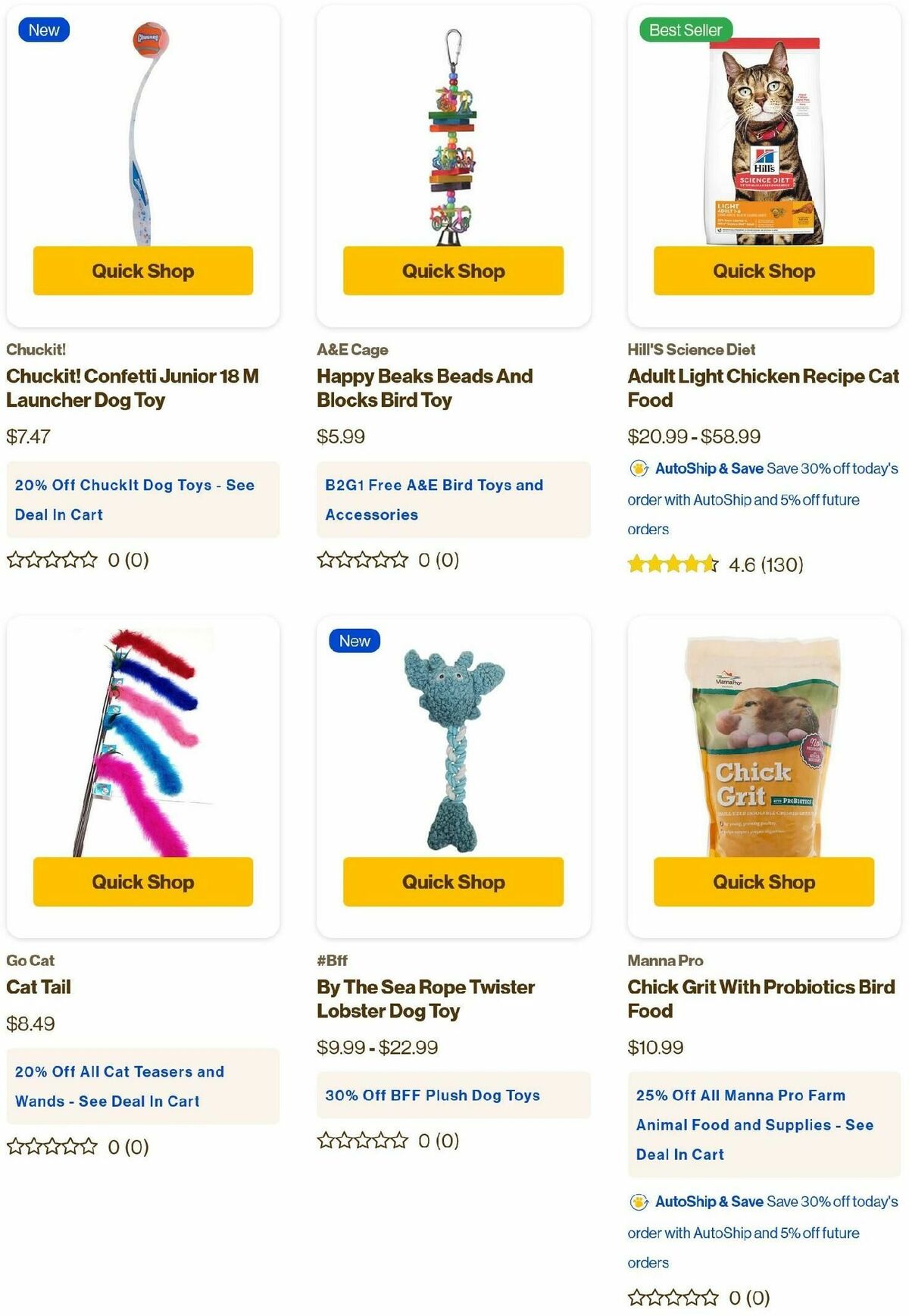The width and height of the screenshot is (909, 1316).
Task: Click the star rating for Adult Light Chicken Recipe
Action: click(673, 564)
